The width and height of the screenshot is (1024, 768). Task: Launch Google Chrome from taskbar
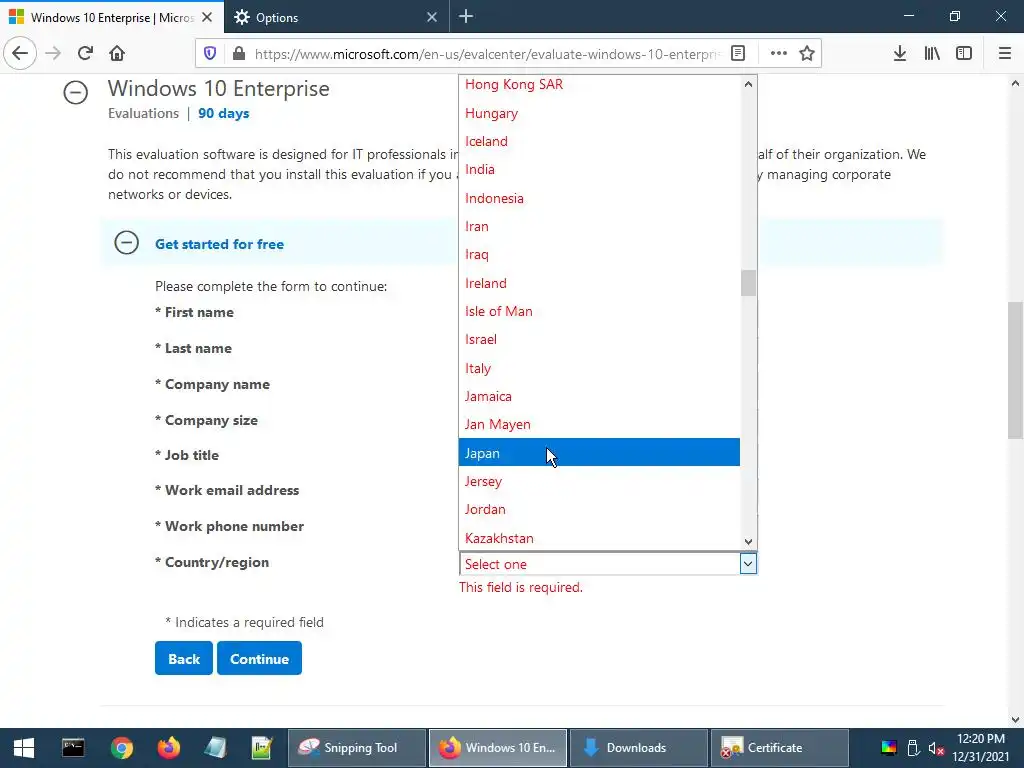(x=121, y=748)
